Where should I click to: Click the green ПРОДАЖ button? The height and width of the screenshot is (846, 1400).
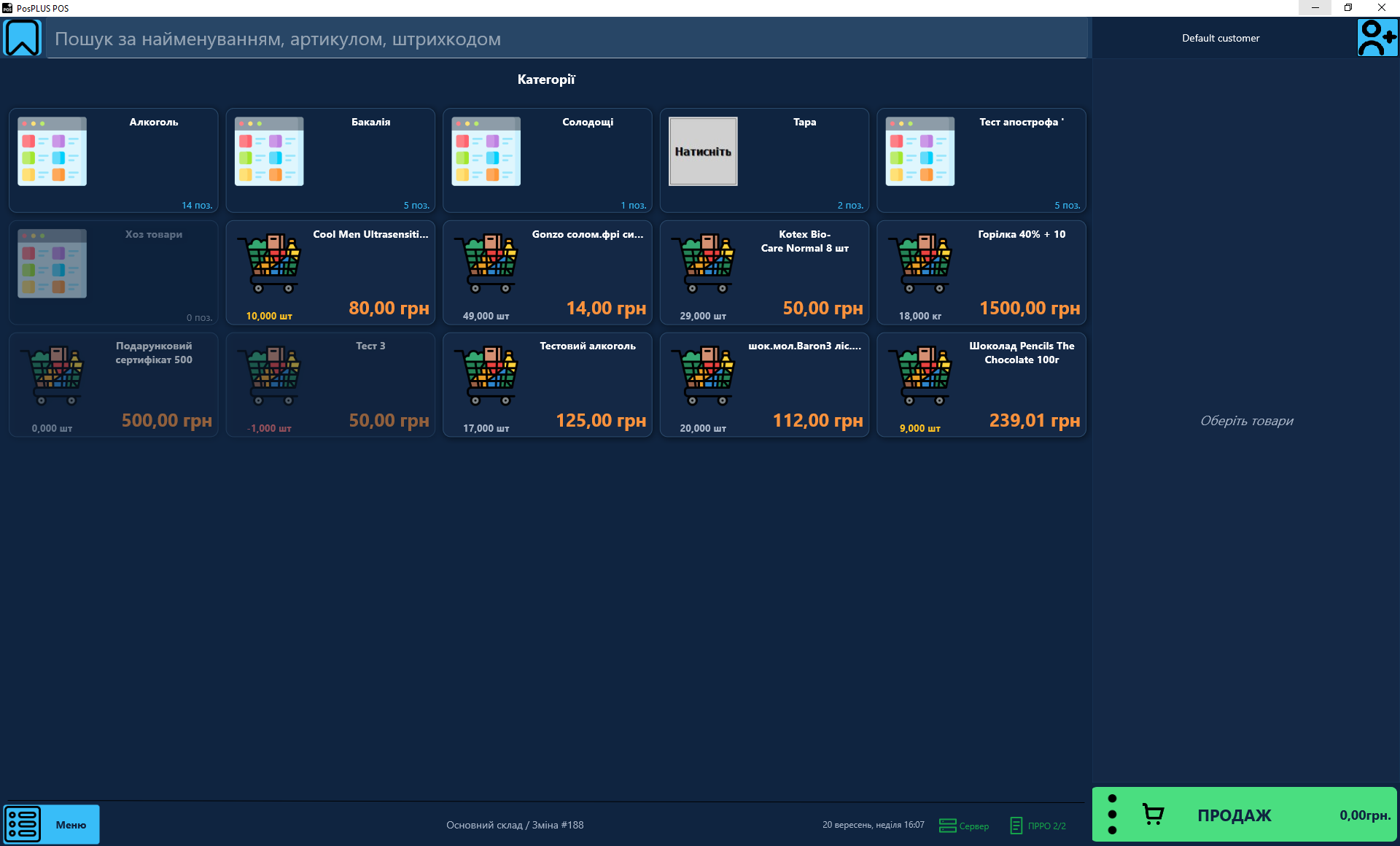pos(1245,815)
